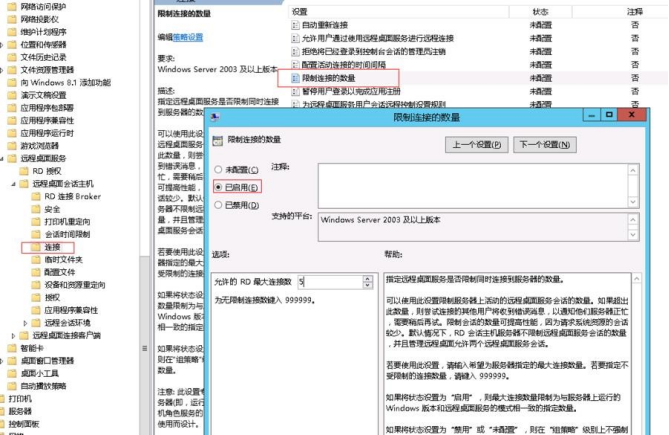Open the 策略设置 edit link

(188, 38)
